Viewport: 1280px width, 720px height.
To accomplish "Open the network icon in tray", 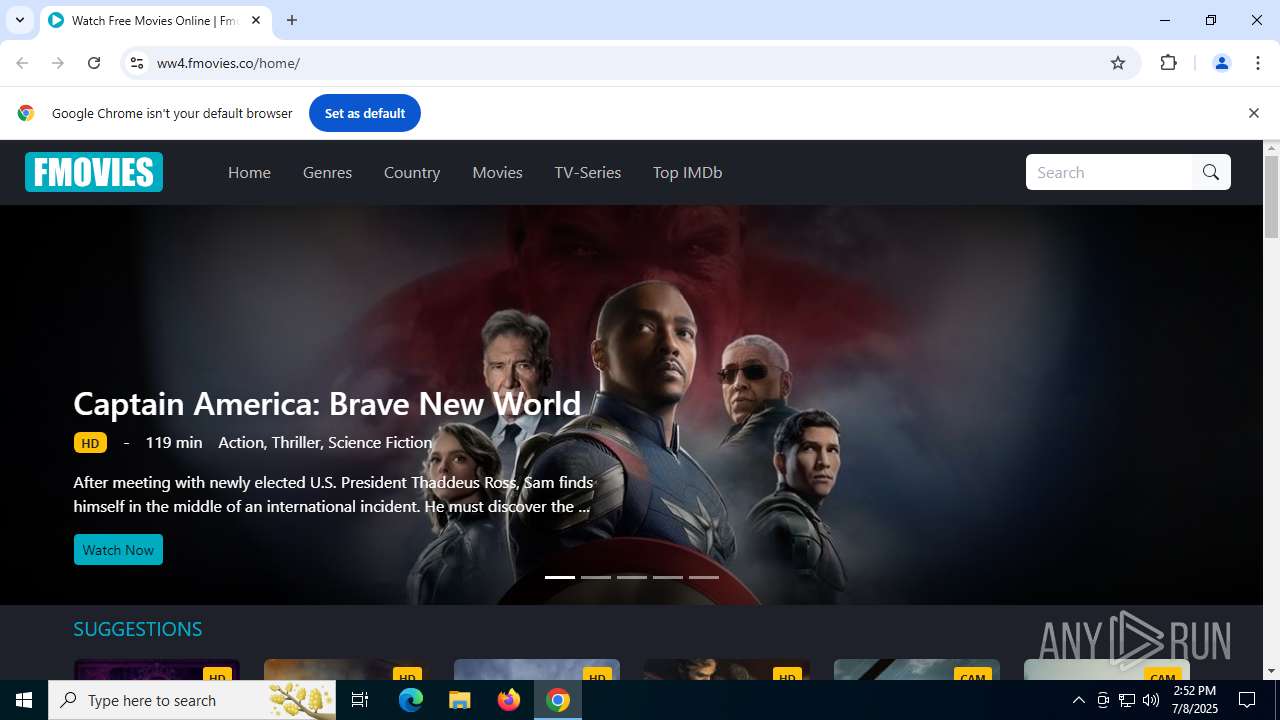I will (x=1127, y=700).
